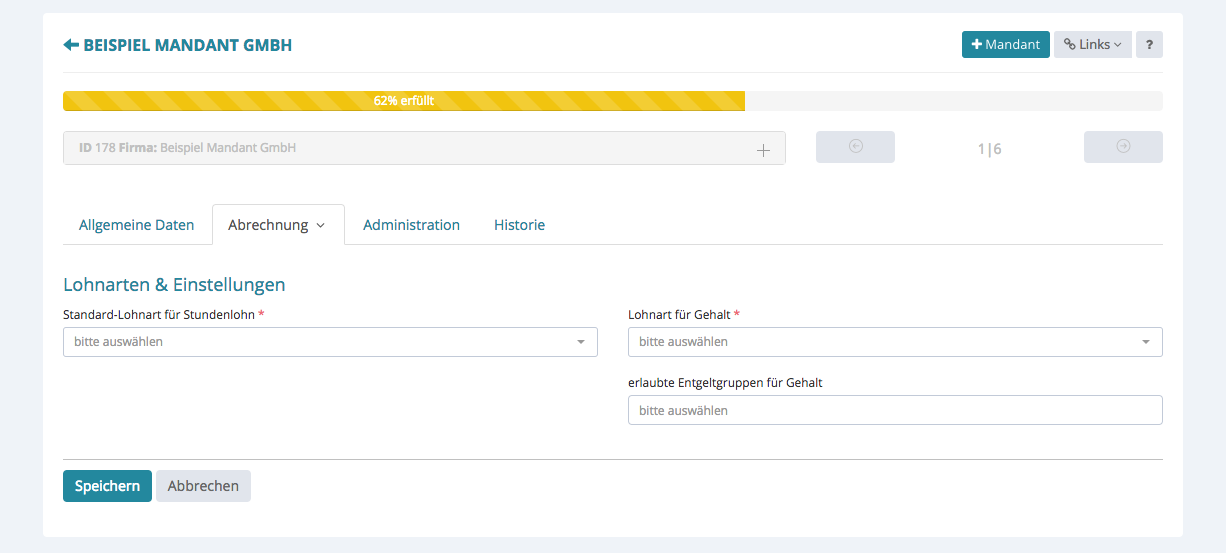Open the Administration tab
This screenshot has width=1226, height=553.
click(x=411, y=225)
